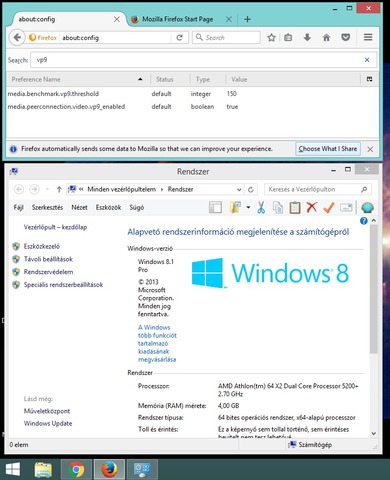Sort by Preference Name column
The height and width of the screenshot is (480, 390).
[77, 79]
